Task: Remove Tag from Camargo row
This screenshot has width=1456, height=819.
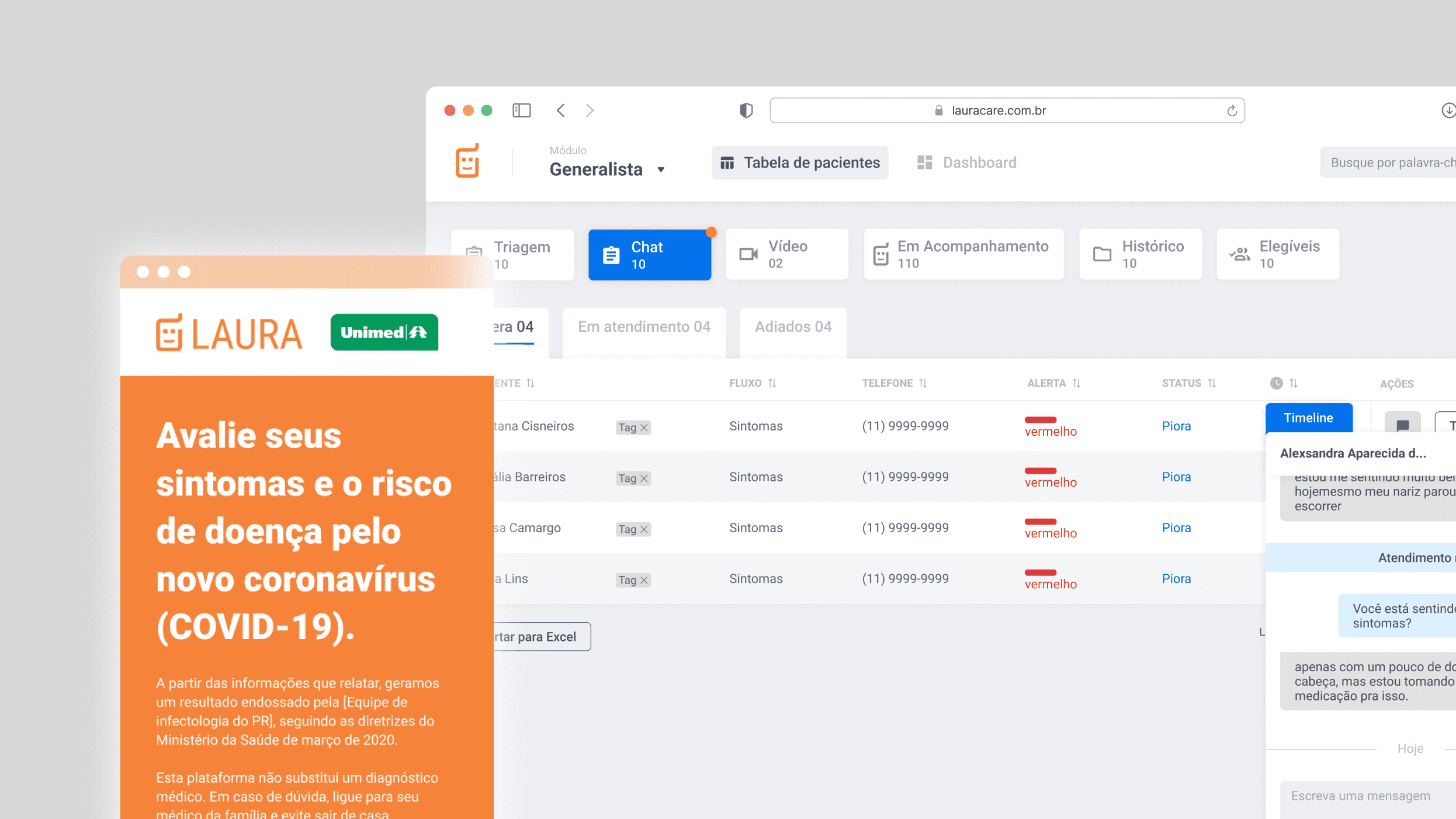Action: [644, 529]
